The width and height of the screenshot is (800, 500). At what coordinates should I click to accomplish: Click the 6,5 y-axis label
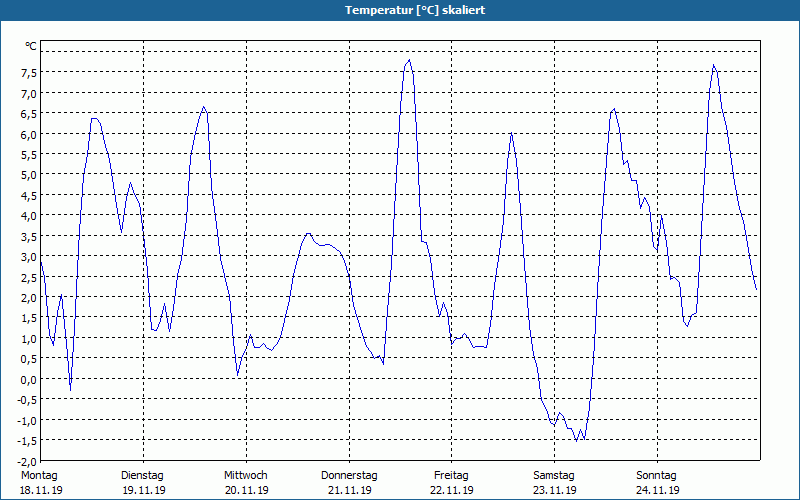click(29, 113)
